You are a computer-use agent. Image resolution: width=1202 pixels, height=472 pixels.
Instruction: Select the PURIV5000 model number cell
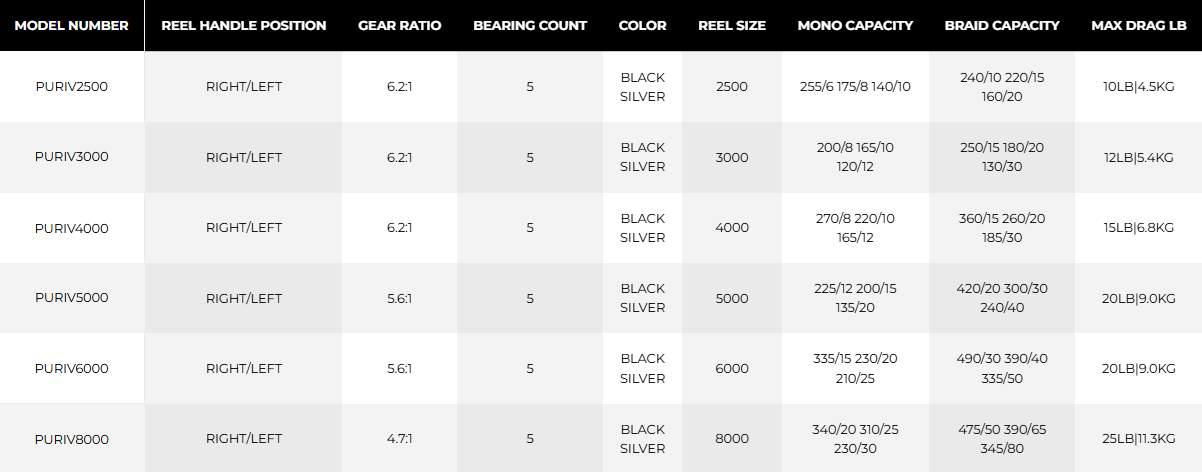tap(71, 298)
